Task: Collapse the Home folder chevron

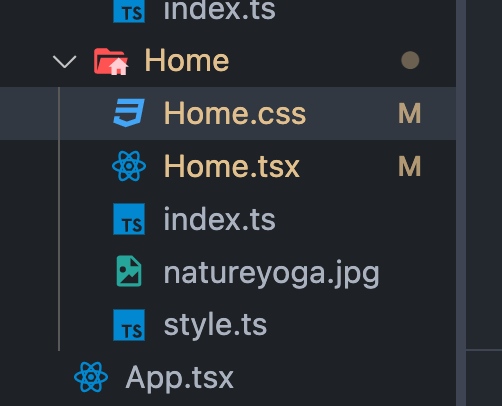Action: [x=64, y=61]
